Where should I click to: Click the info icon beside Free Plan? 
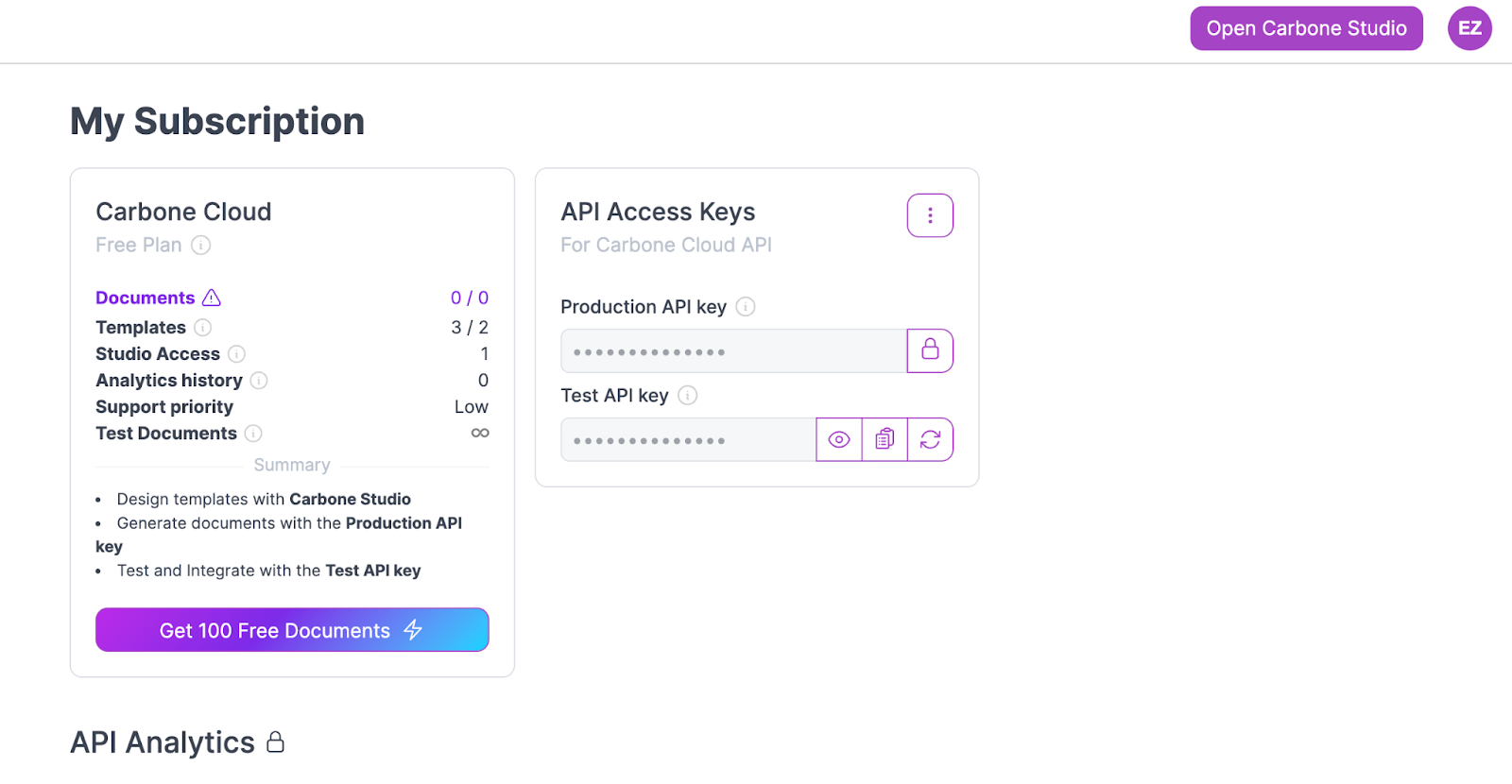click(201, 246)
